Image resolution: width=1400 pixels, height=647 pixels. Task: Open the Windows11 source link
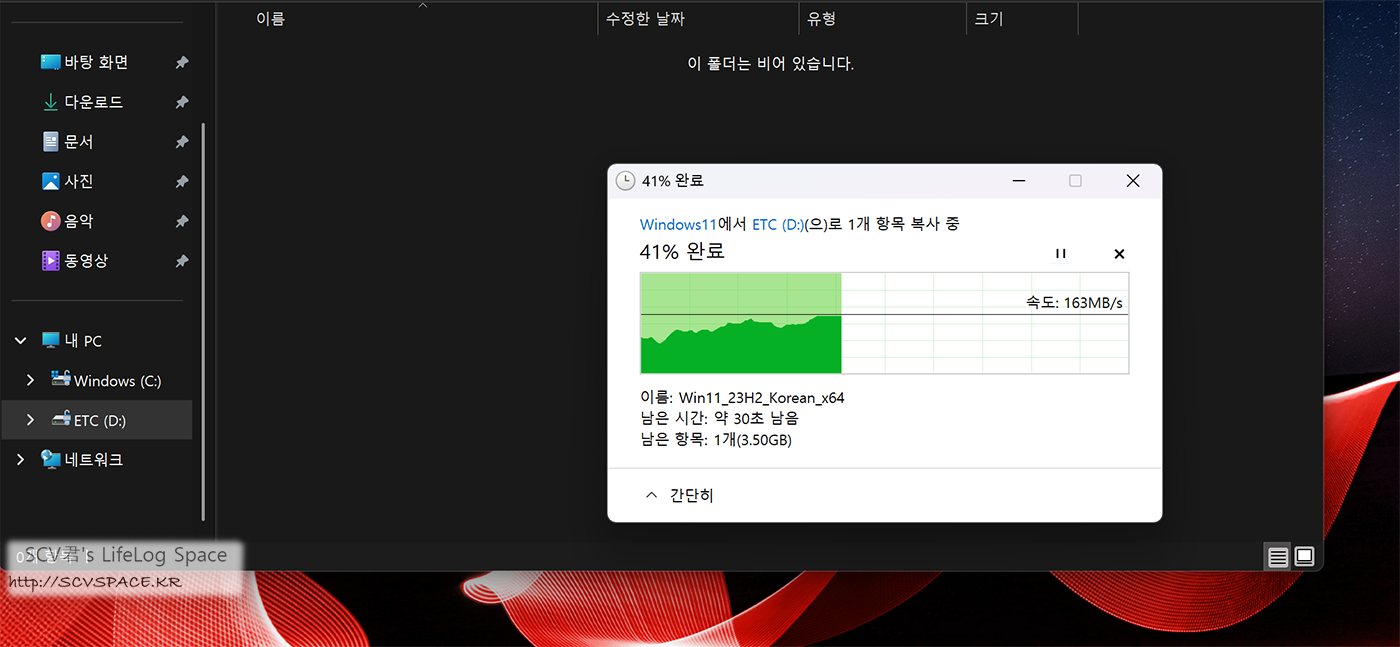(x=679, y=224)
